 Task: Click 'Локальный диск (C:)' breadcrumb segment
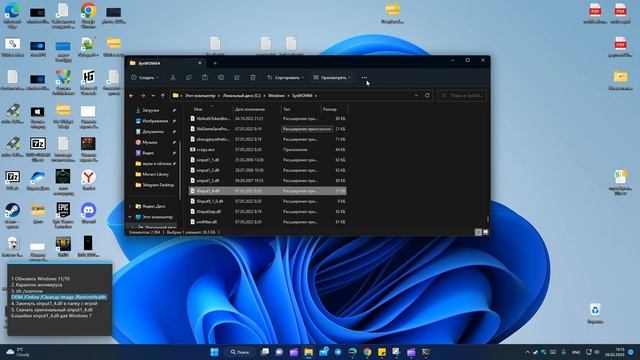[x=242, y=96]
